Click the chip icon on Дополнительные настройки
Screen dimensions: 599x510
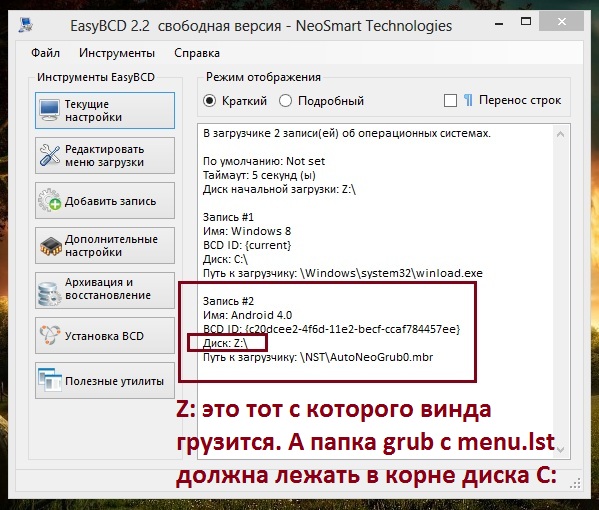pyautogui.click(x=50, y=246)
